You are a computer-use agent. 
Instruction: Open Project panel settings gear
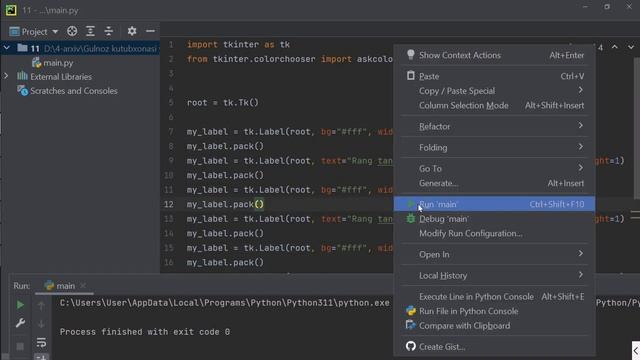point(132,31)
